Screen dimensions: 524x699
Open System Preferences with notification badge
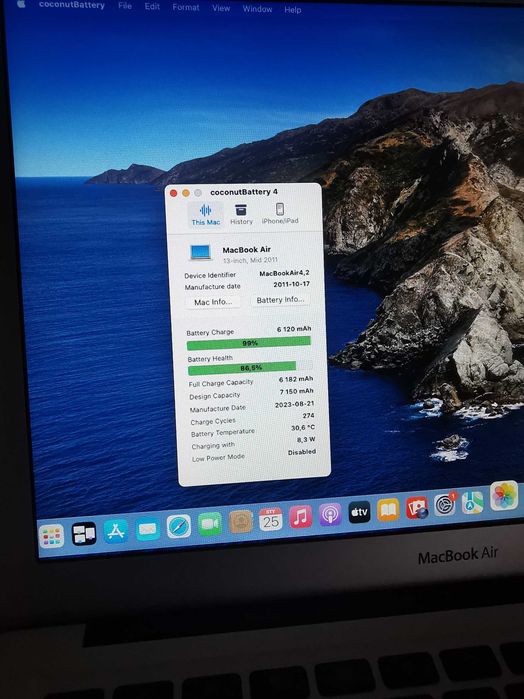(445, 505)
